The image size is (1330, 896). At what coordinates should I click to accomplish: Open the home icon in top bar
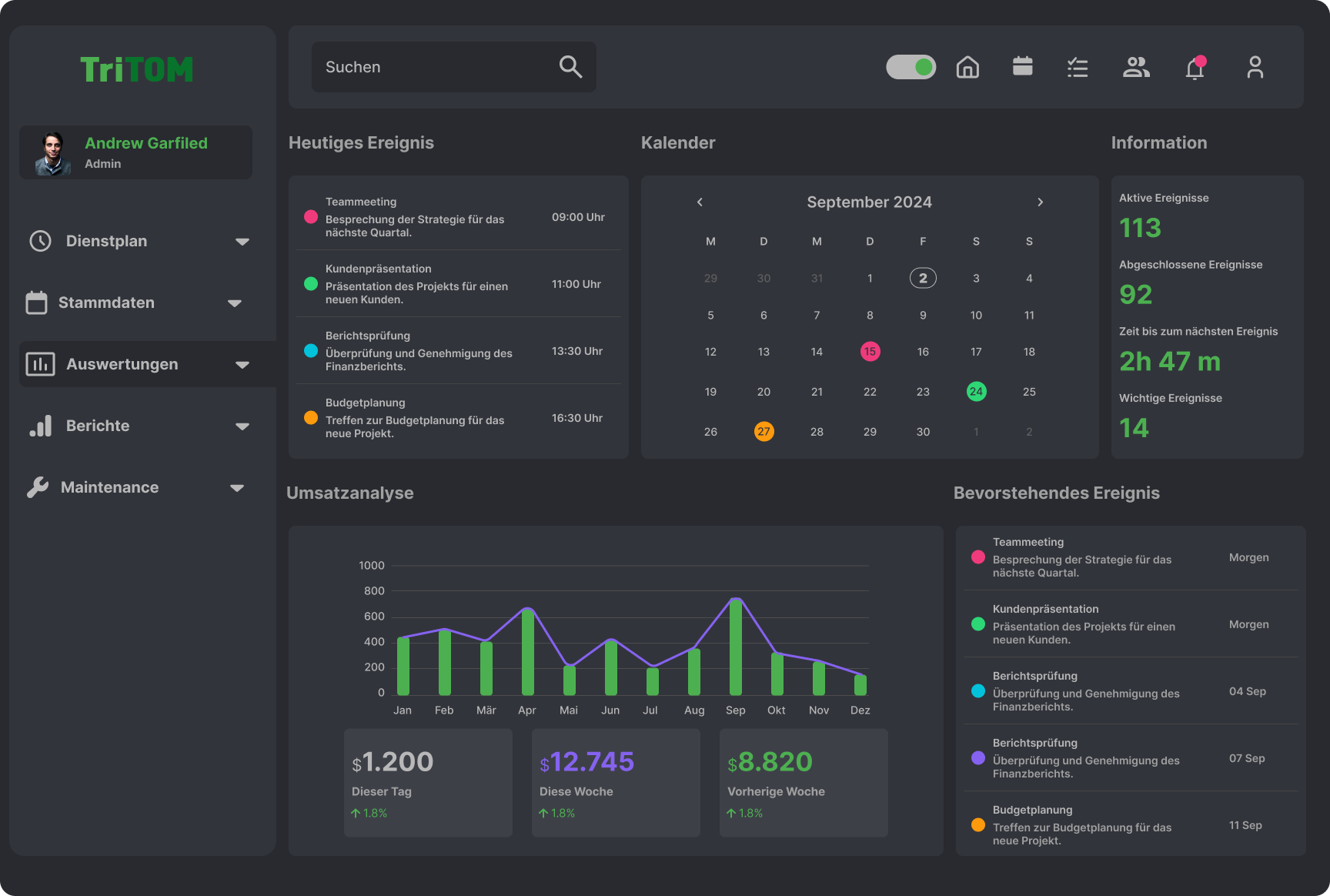pos(967,68)
